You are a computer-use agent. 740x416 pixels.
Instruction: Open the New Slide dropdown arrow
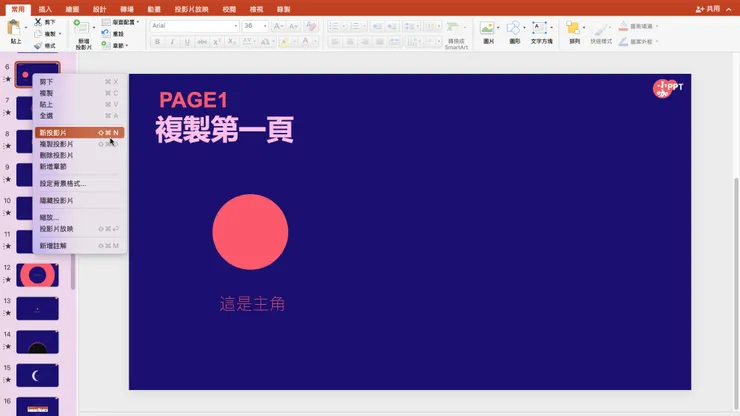pos(94,27)
